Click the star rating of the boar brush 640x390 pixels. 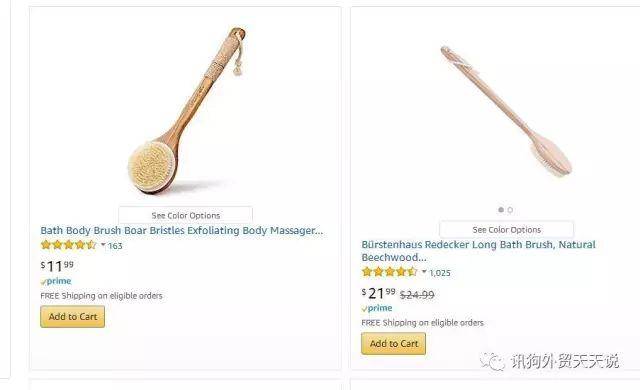pos(68,245)
